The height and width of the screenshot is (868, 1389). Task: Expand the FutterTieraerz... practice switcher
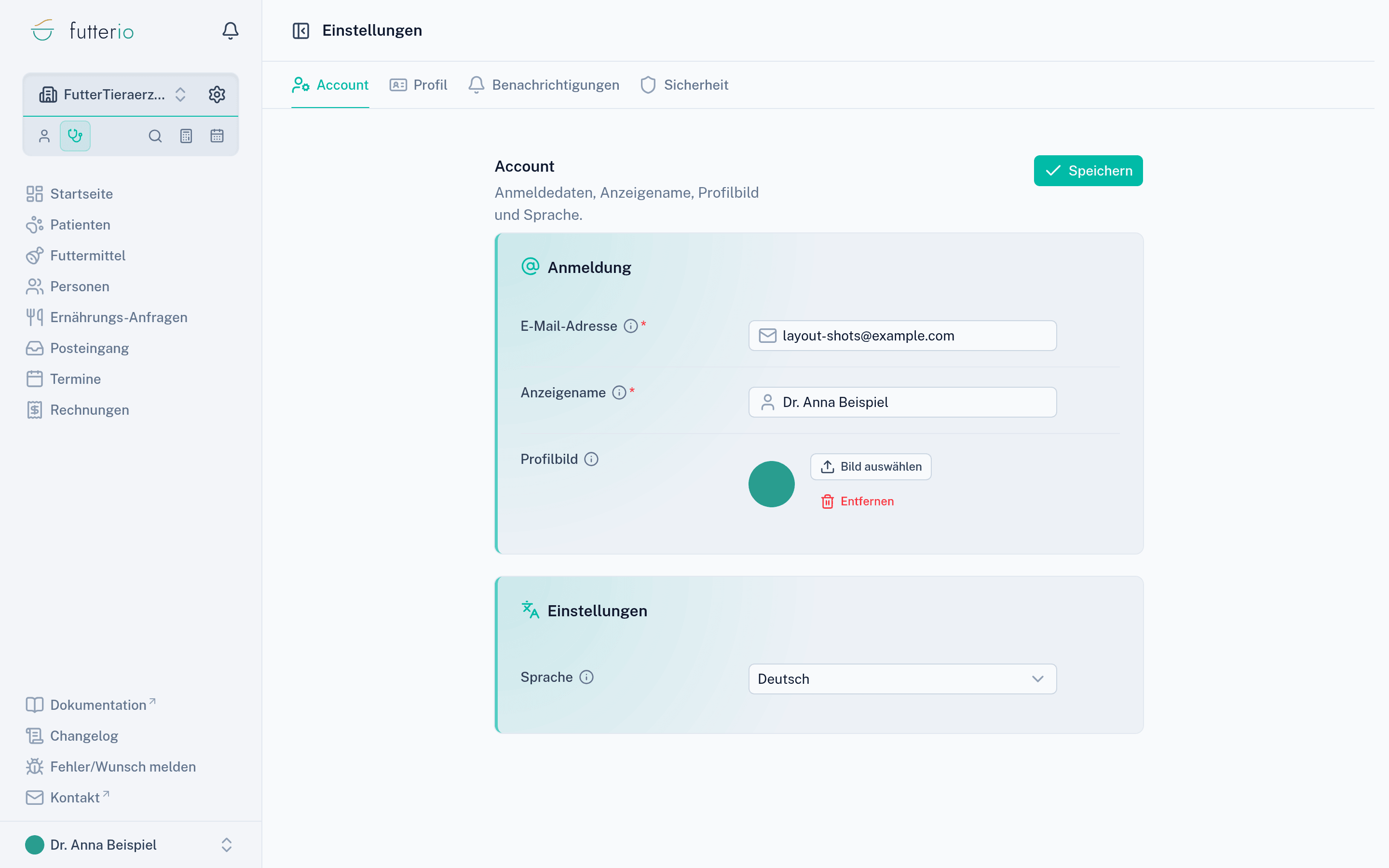click(113, 94)
